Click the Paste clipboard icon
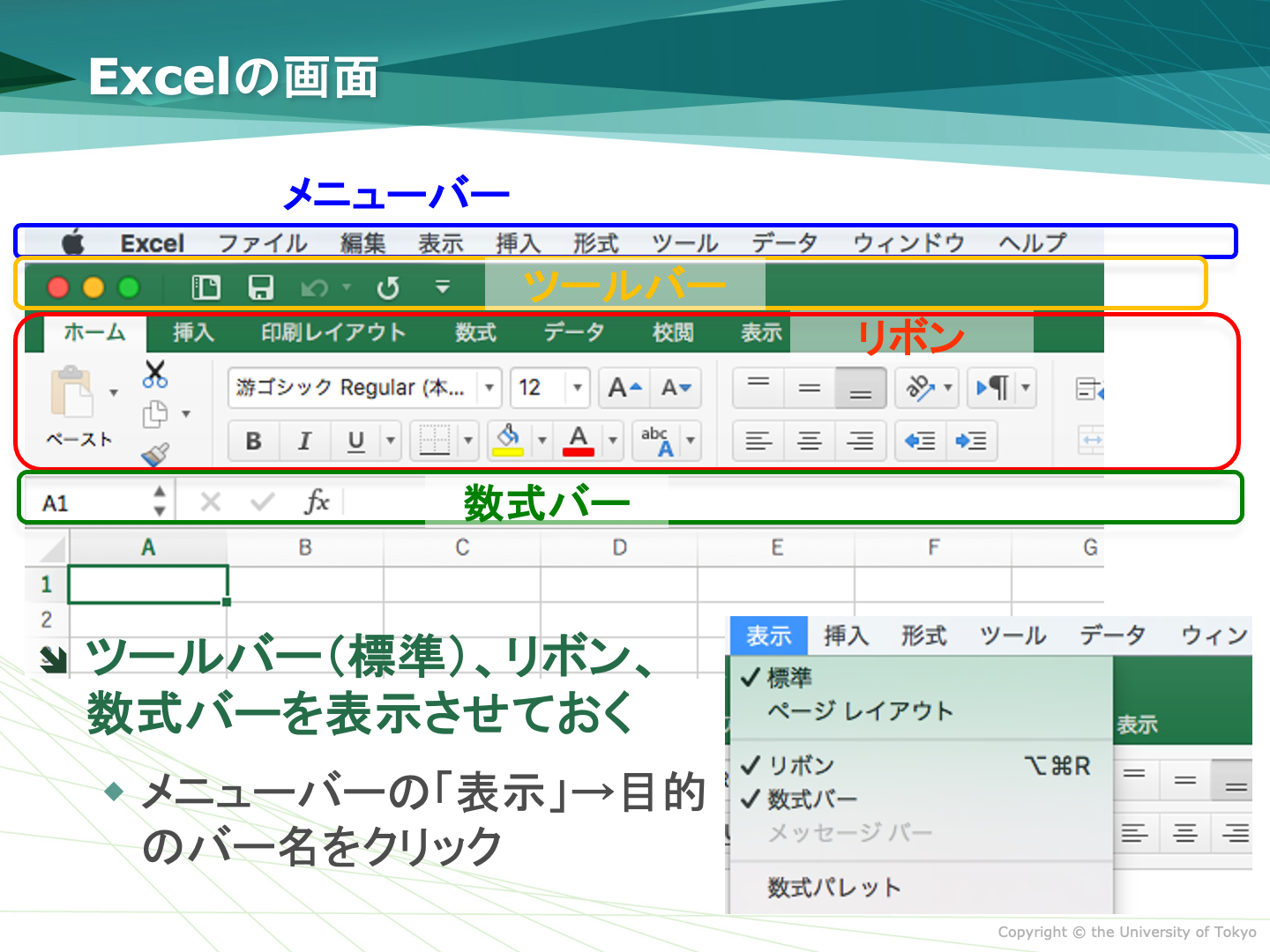This screenshot has height=952, width=1270. click(72, 391)
